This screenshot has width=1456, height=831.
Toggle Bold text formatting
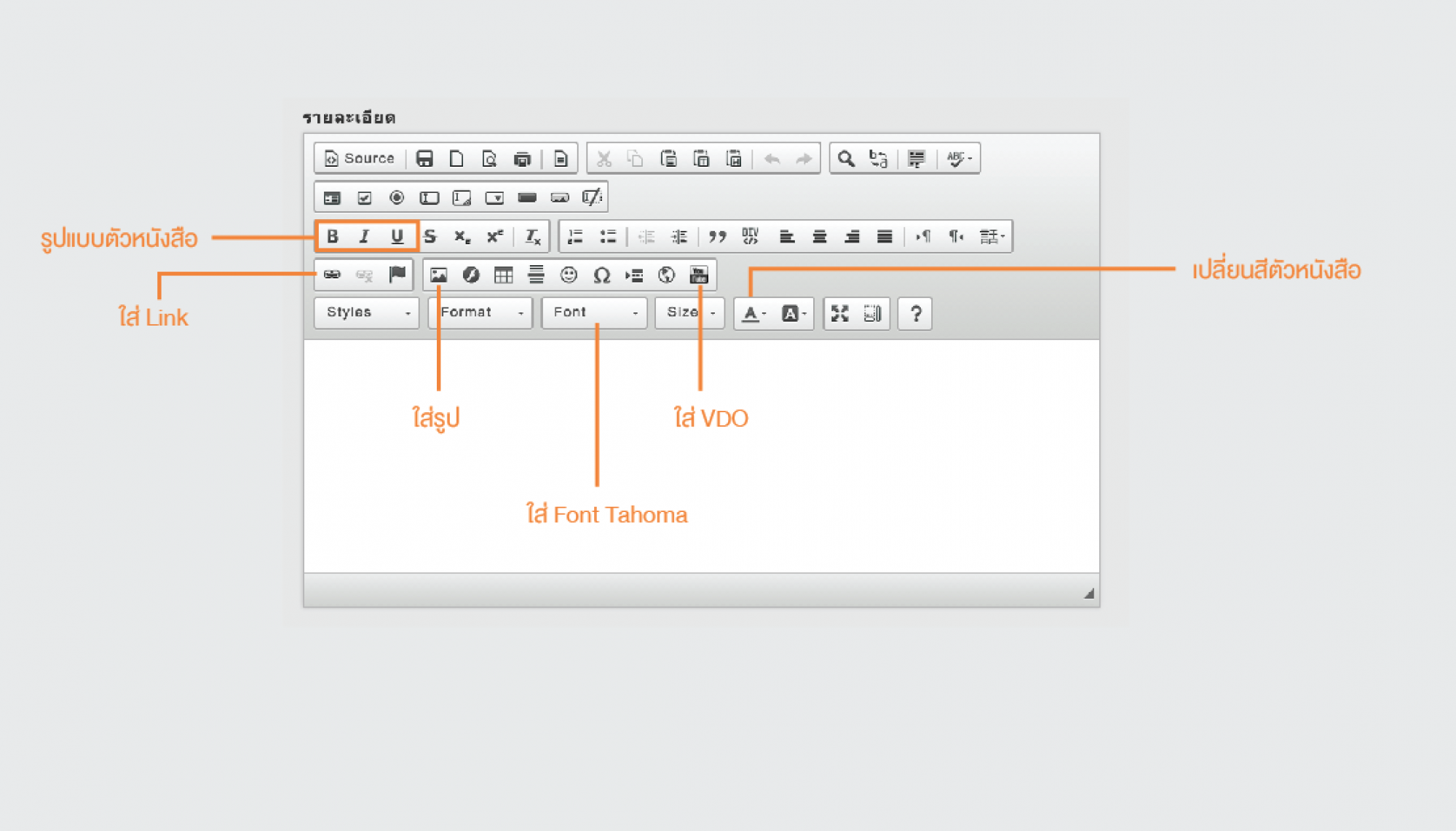tap(332, 236)
